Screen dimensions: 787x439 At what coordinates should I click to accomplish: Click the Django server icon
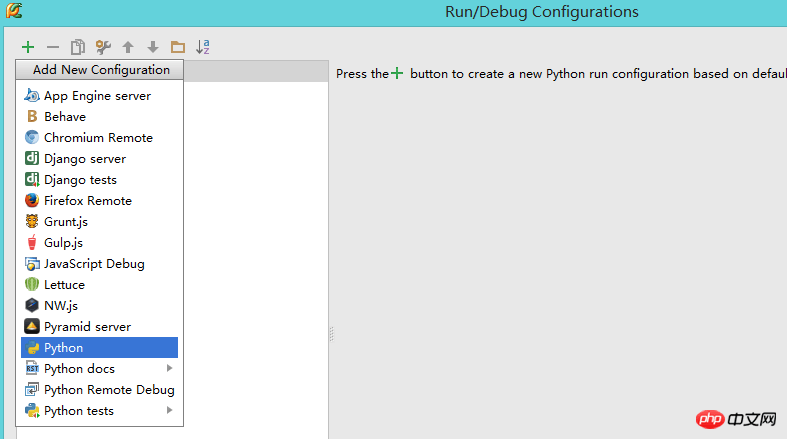[32, 159]
